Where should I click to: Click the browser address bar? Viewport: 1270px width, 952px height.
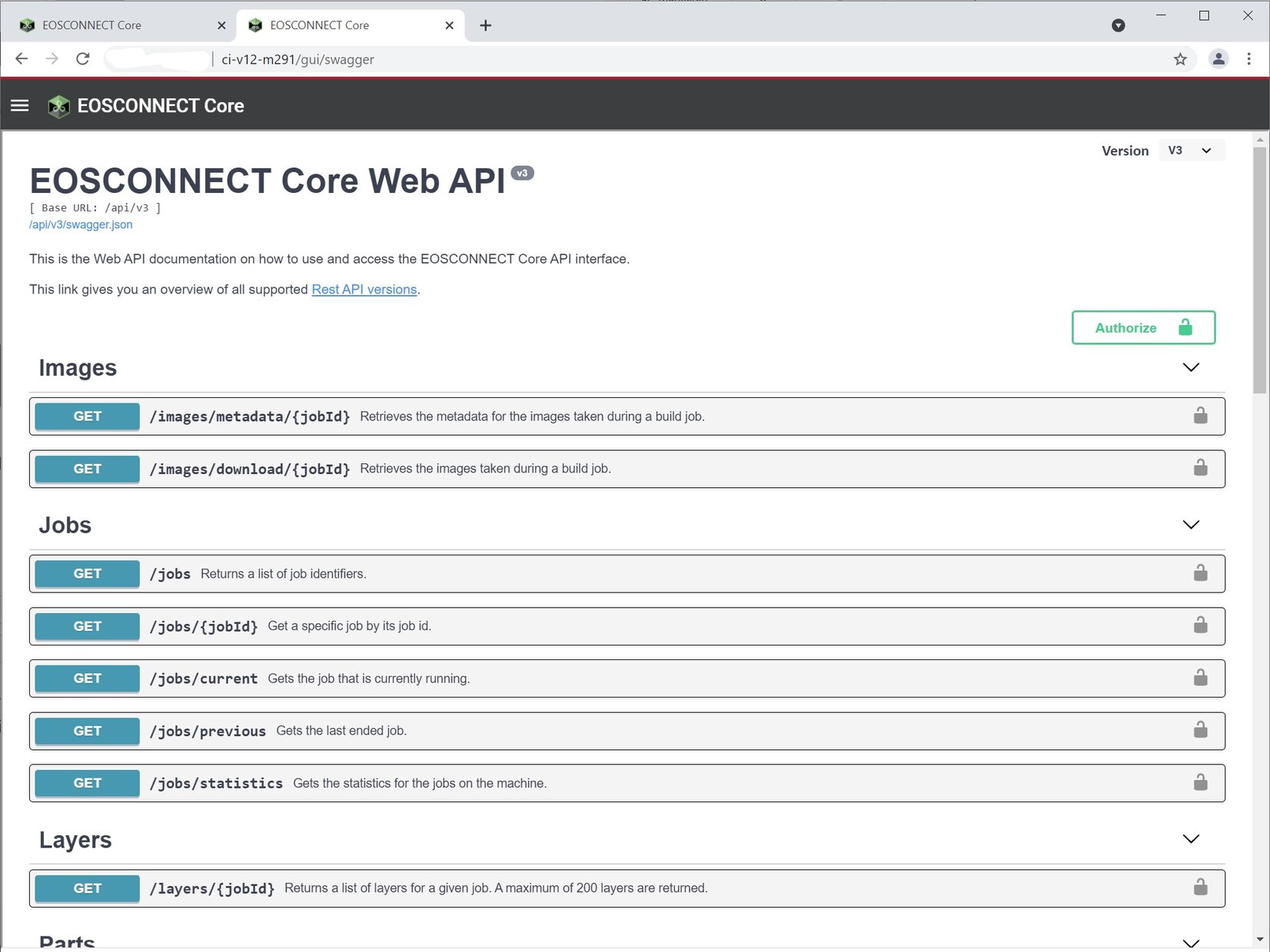(615, 59)
